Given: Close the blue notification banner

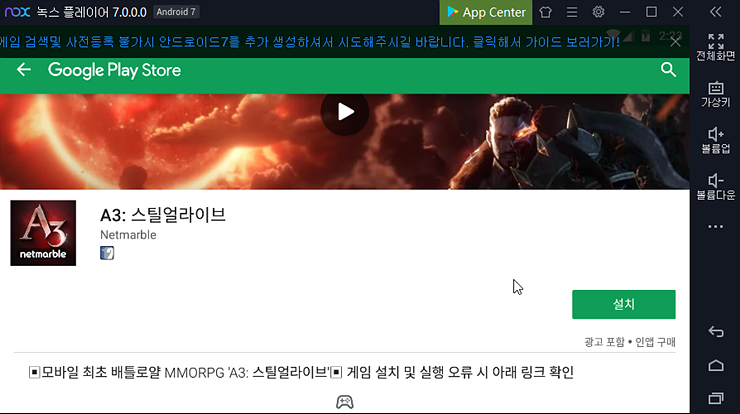Looking at the screenshot, I should pyautogui.click(x=675, y=42).
